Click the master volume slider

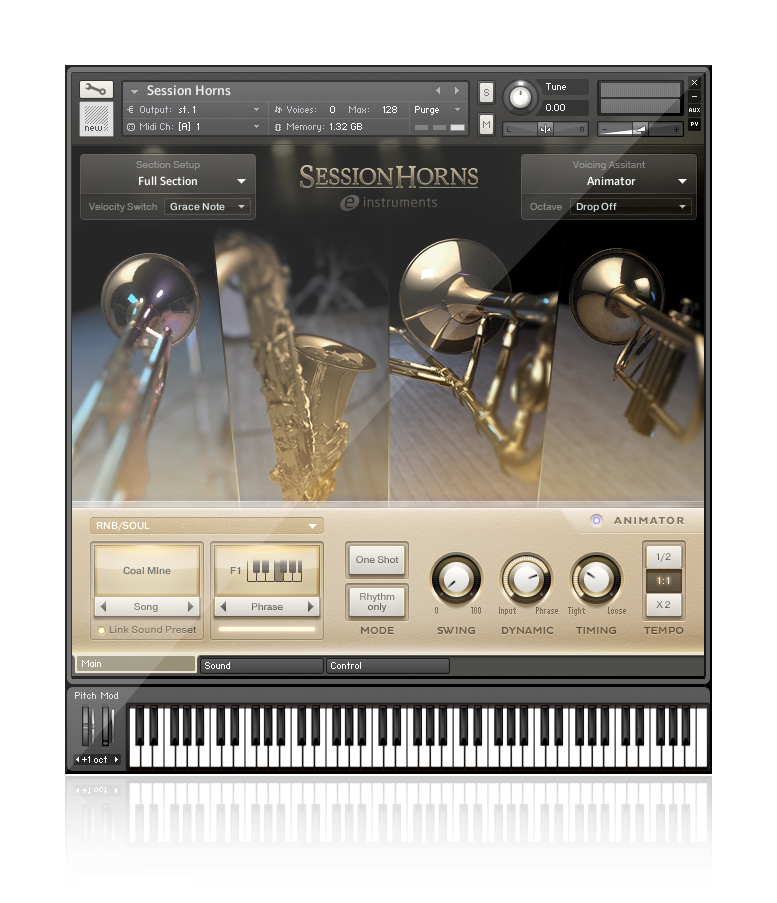(x=640, y=129)
